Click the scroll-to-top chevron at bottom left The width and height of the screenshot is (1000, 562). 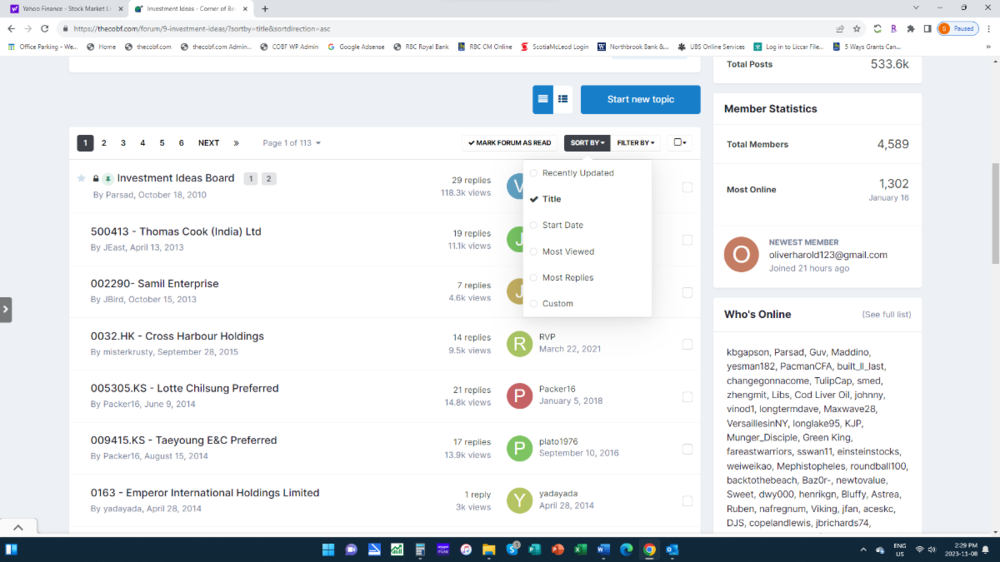pyautogui.click(x=18, y=527)
